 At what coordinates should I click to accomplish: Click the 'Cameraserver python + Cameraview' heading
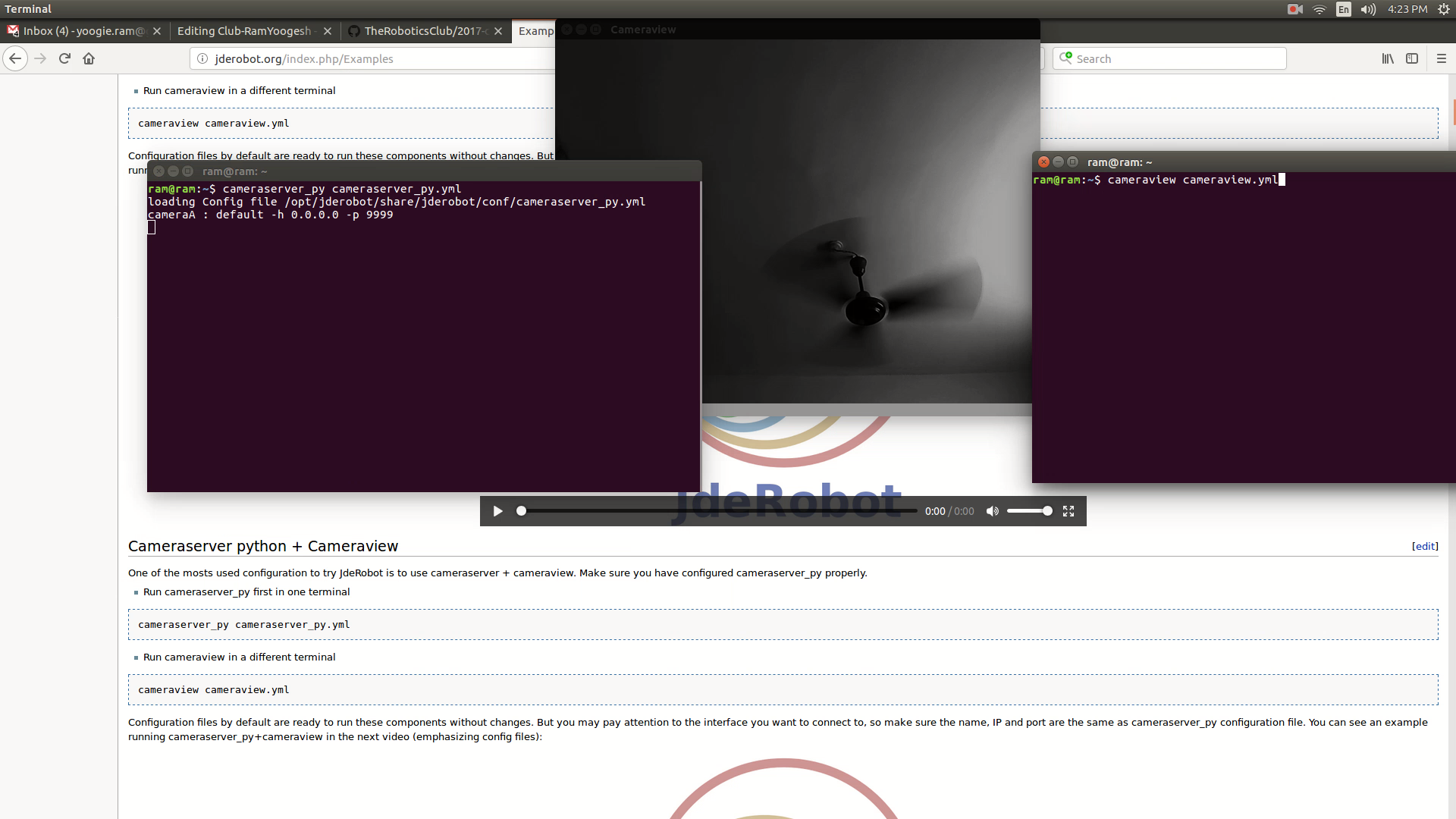[263, 546]
